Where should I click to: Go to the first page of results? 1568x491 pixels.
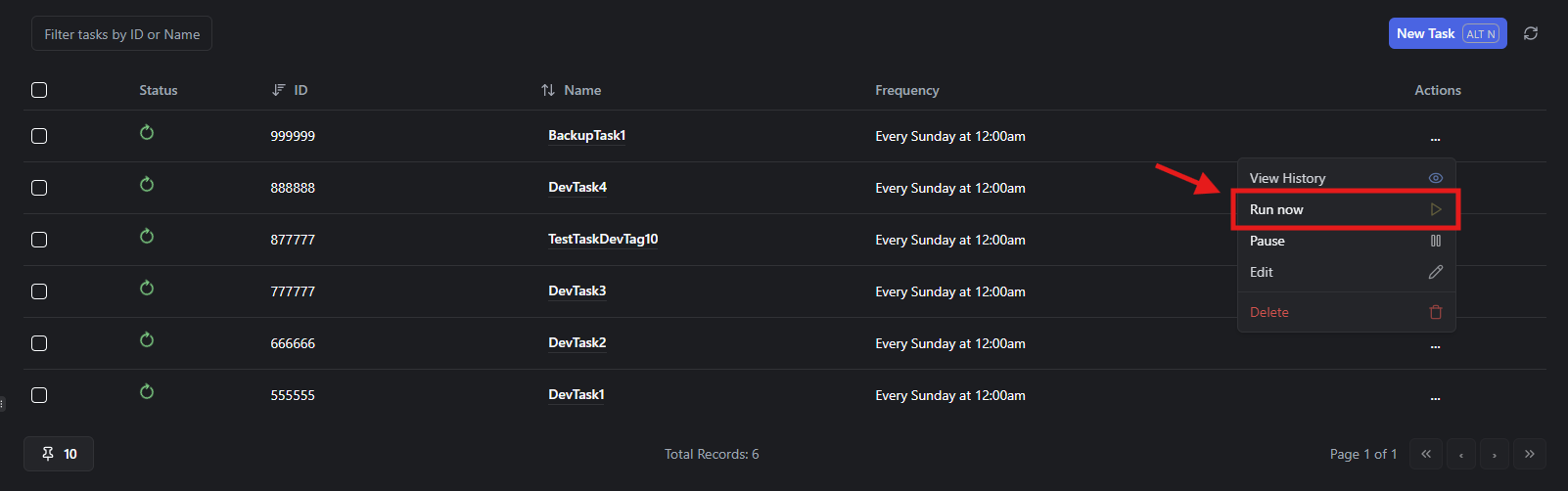click(1426, 454)
